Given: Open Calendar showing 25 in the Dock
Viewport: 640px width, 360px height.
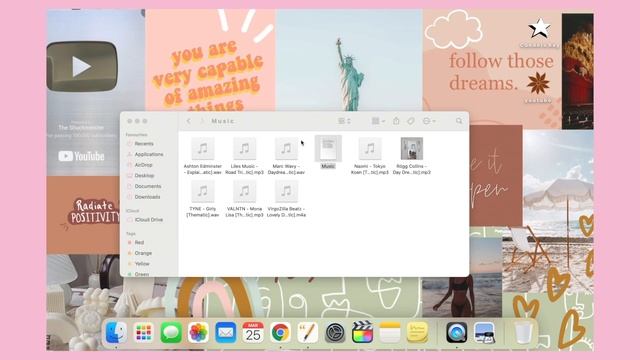Looking at the screenshot, I should click(x=253, y=333).
